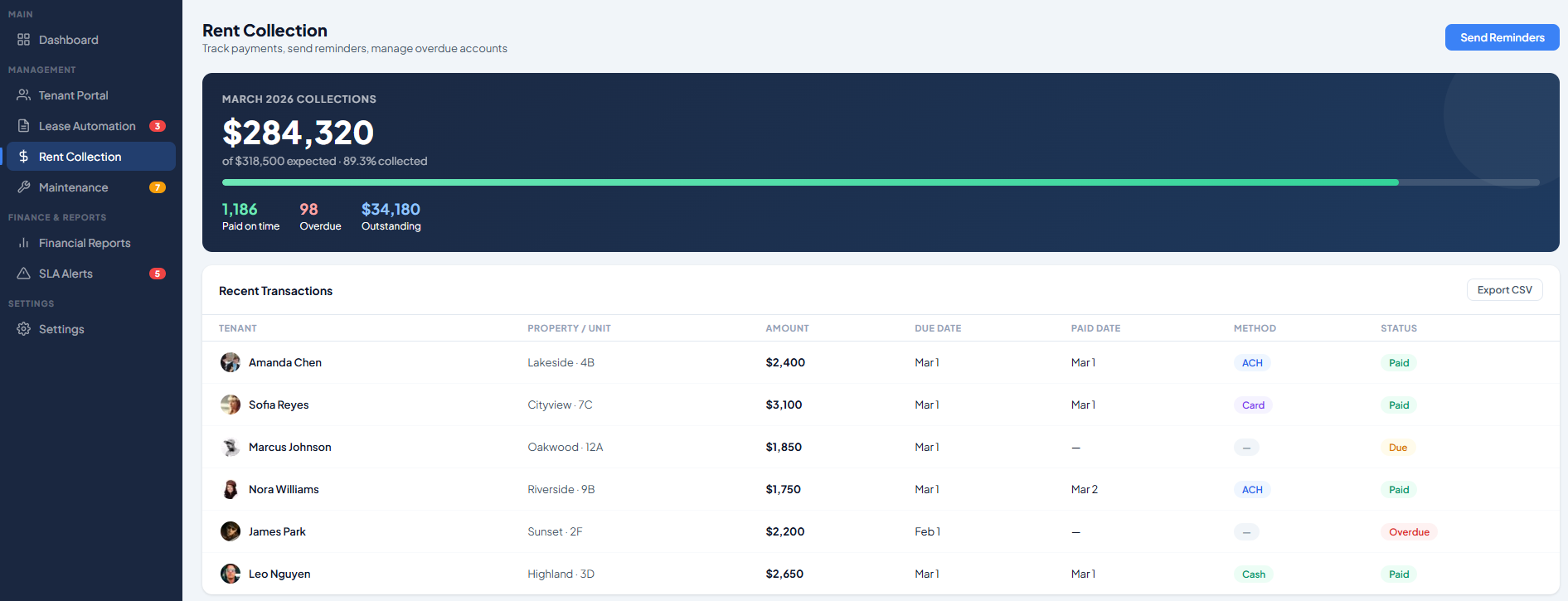Image resolution: width=1568 pixels, height=601 pixels.
Task: Click the Financial Reports bar chart icon
Action: tap(23, 243)
